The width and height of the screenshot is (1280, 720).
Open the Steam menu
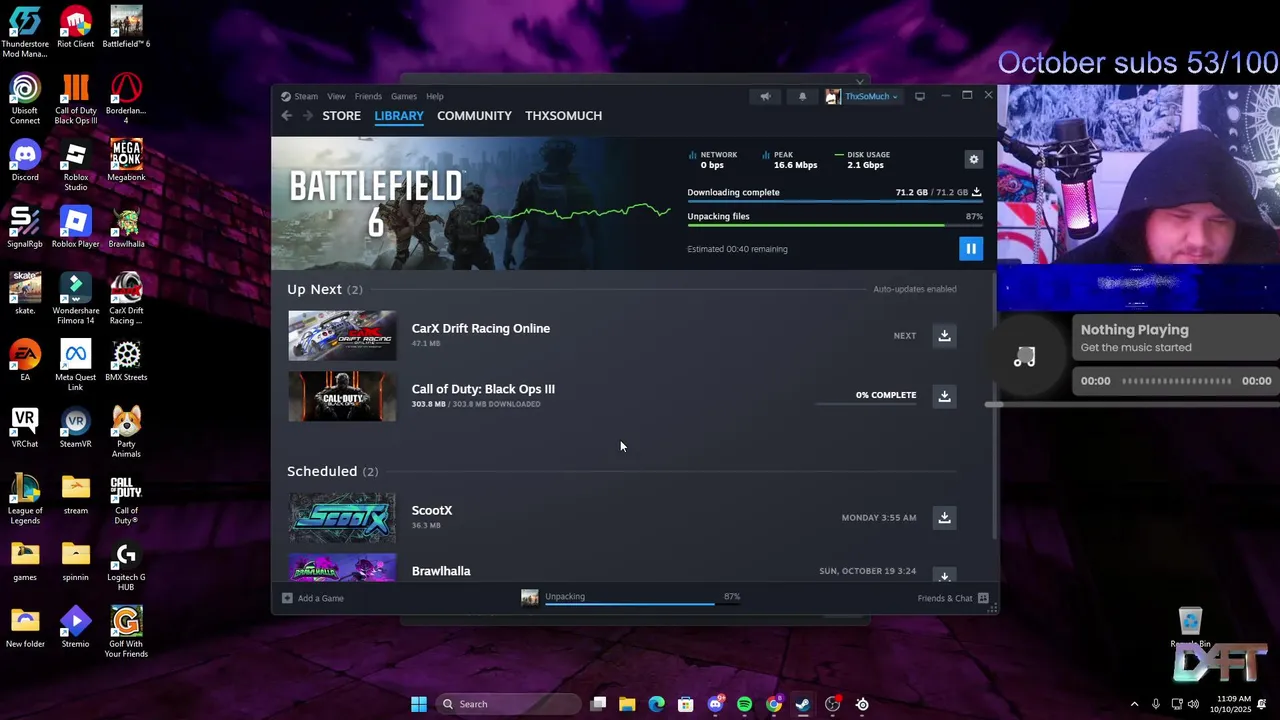pos(300,97)
